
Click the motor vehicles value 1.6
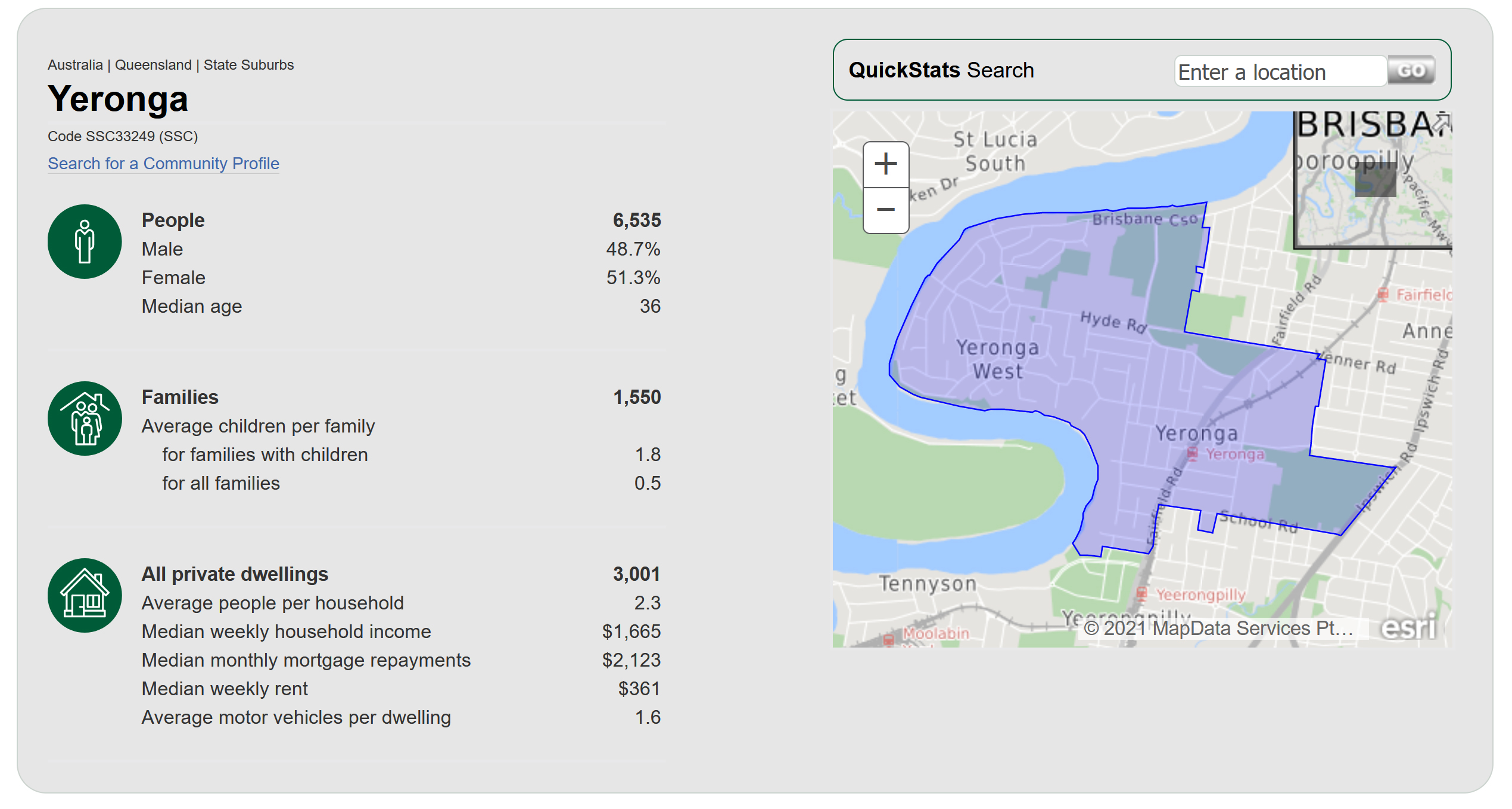(648, 717)
